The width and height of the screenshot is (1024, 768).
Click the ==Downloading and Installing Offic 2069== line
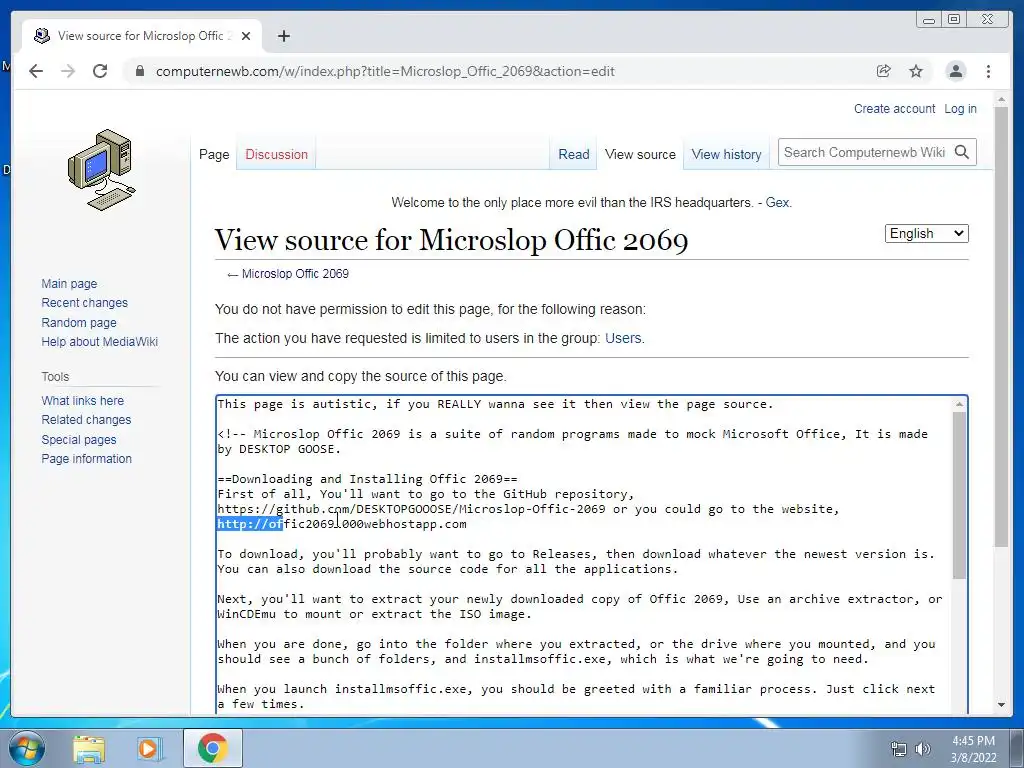click(367, 479)
